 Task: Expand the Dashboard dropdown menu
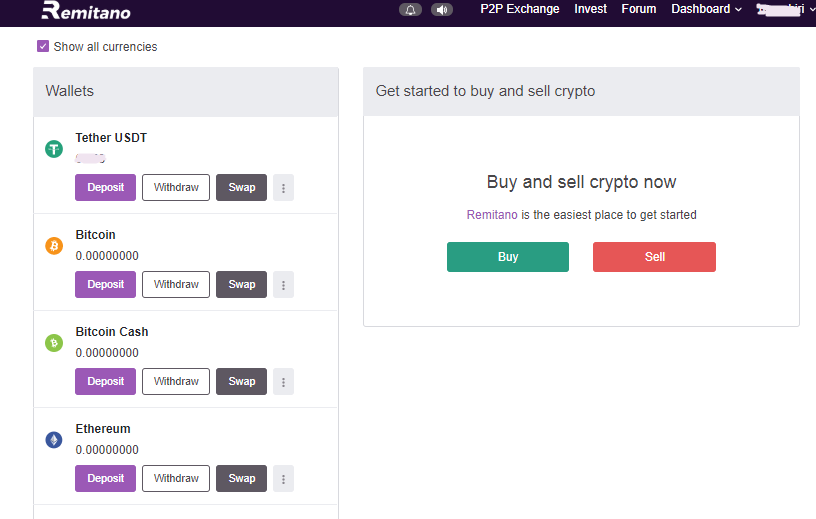pyautogui.click(x=706, y=9)
